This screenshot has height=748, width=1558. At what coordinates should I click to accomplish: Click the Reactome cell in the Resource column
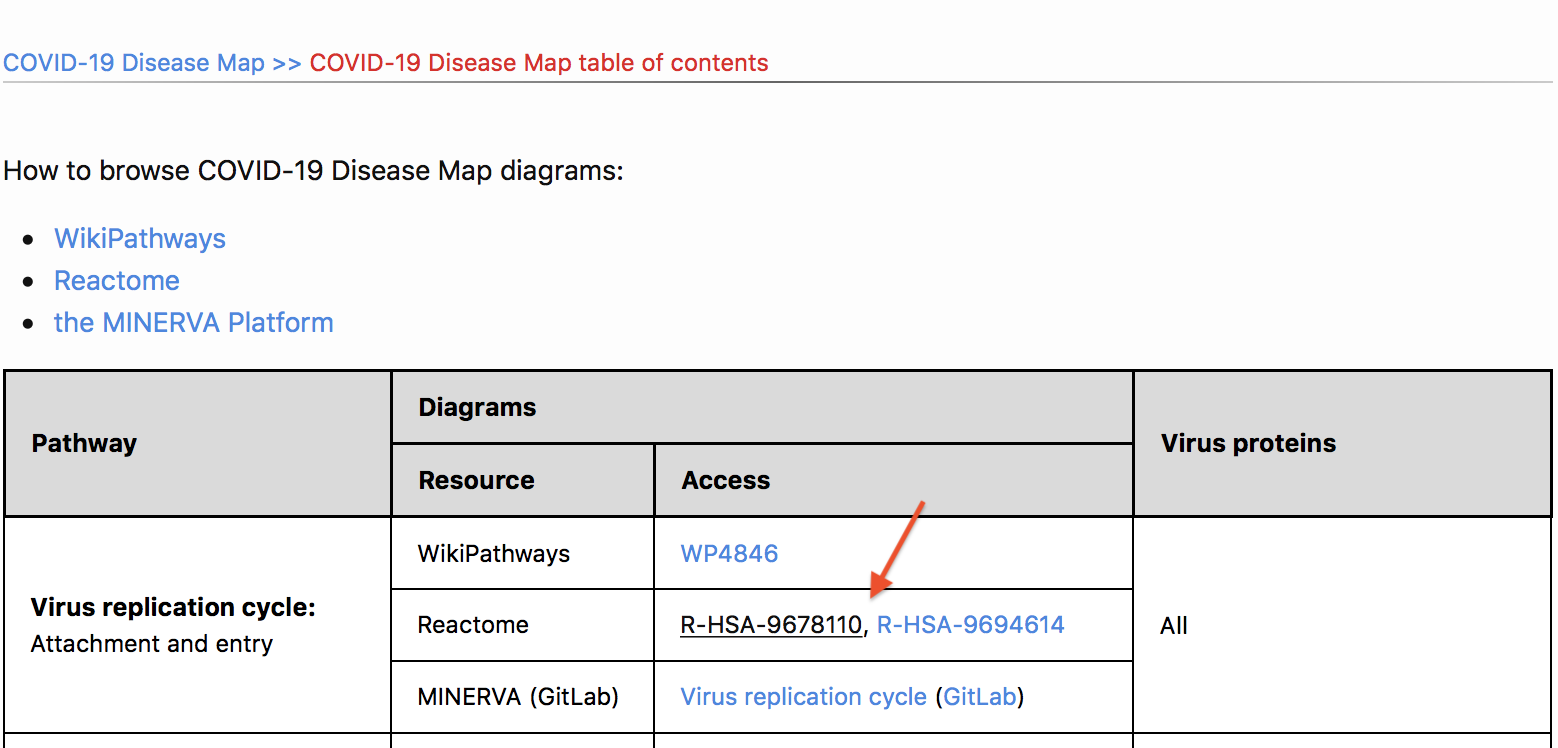[x=472, y=625]
